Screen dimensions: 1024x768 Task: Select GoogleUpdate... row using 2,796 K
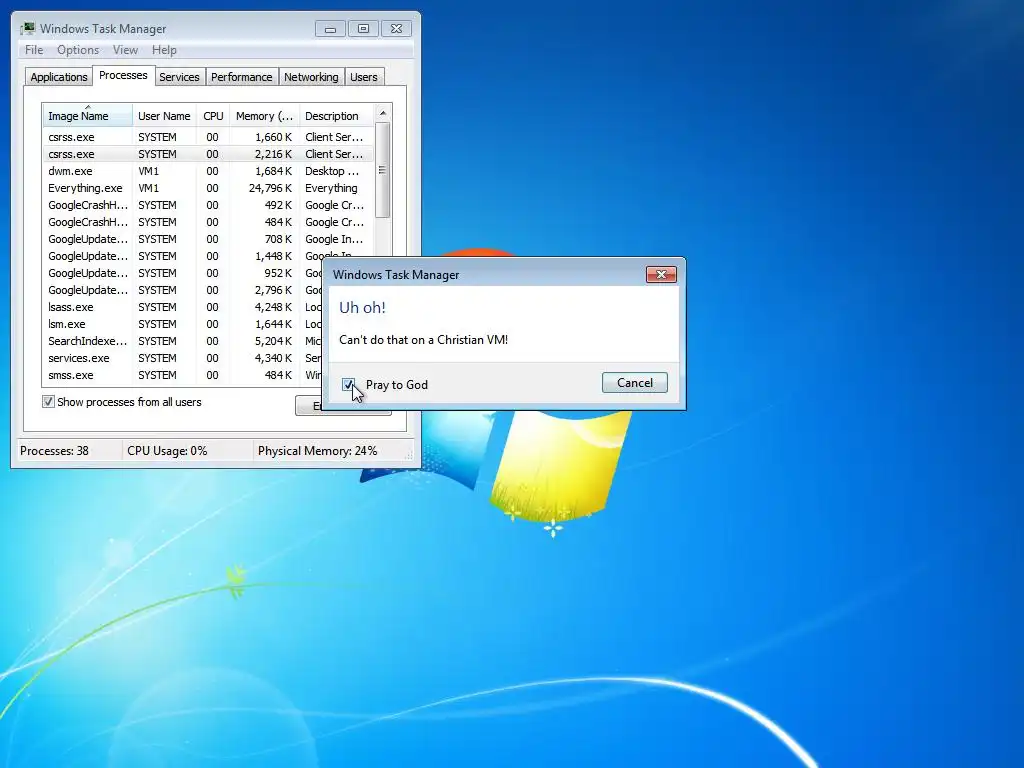[183, 290]
